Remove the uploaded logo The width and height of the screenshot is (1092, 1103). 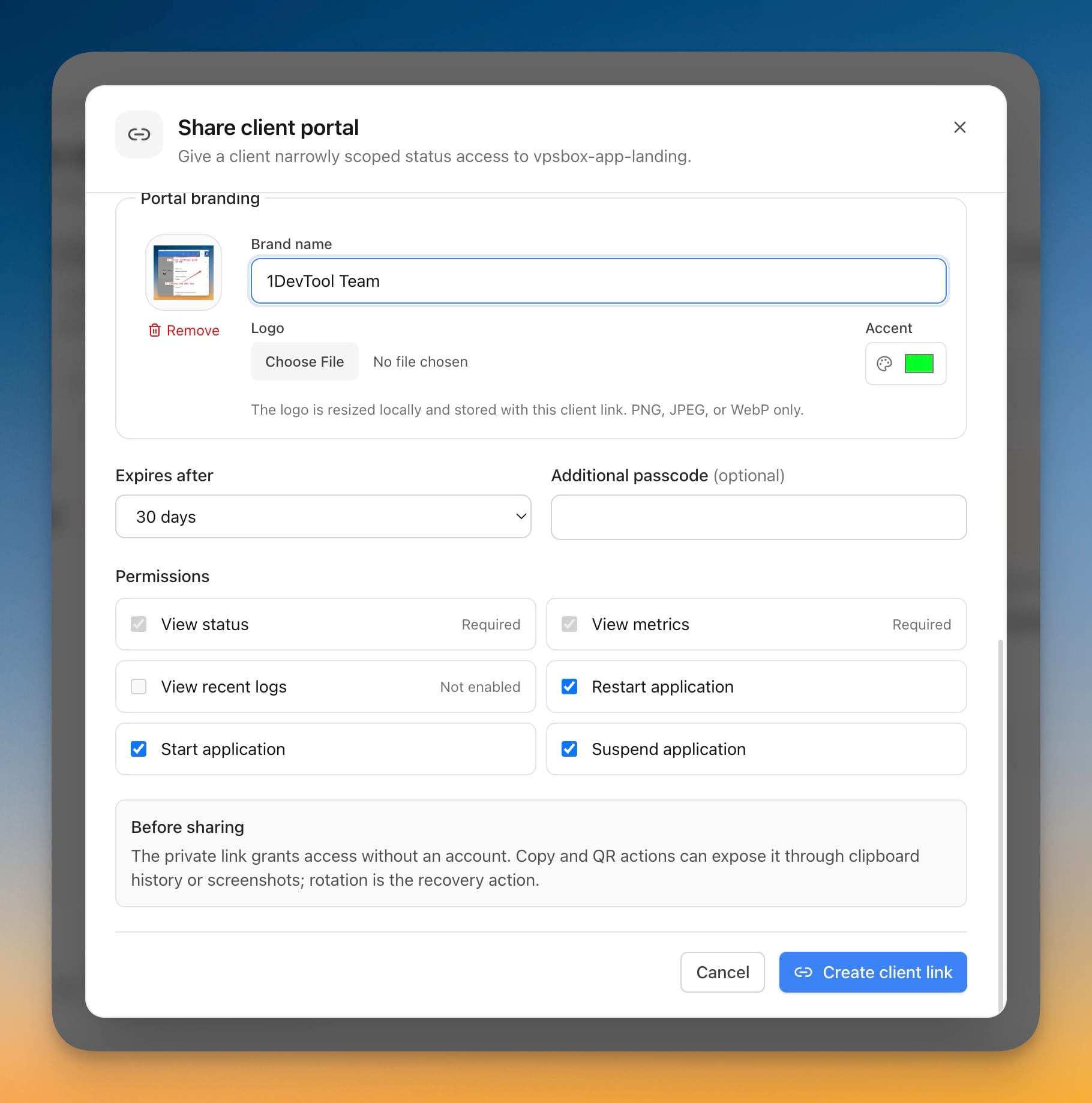point(184,331)
